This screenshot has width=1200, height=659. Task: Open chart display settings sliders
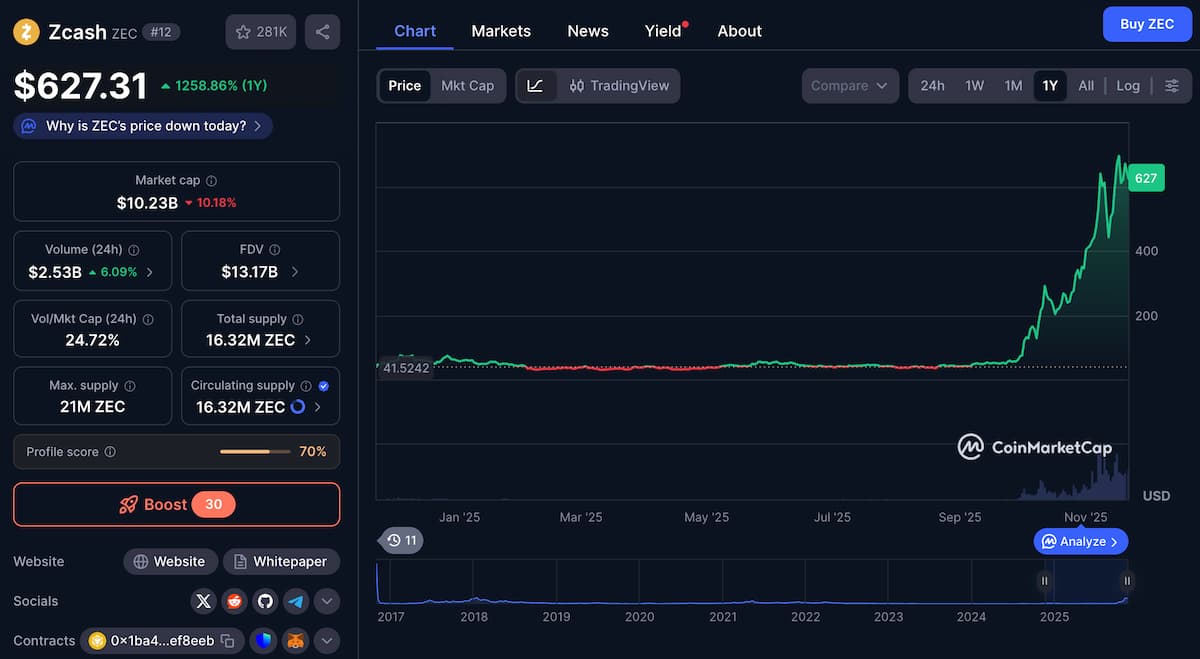(x=1171, y=86)
